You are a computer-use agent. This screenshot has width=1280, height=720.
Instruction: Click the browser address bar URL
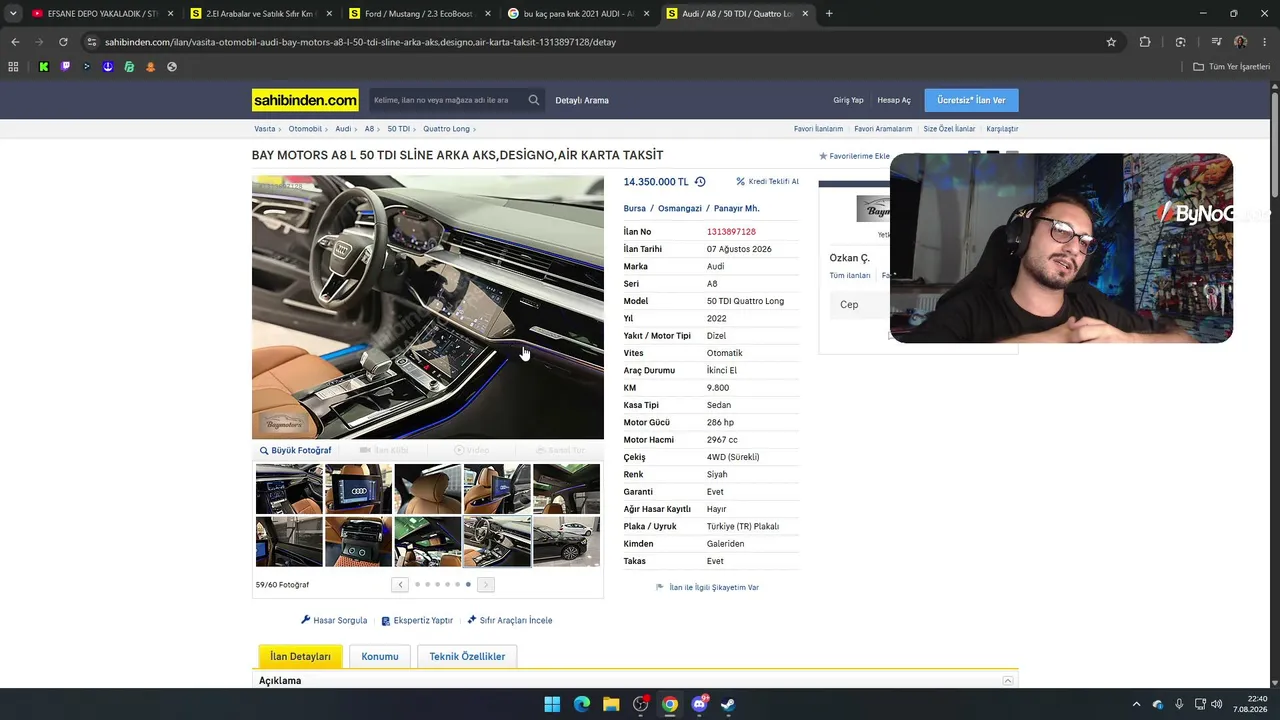[x=360, y=42]
